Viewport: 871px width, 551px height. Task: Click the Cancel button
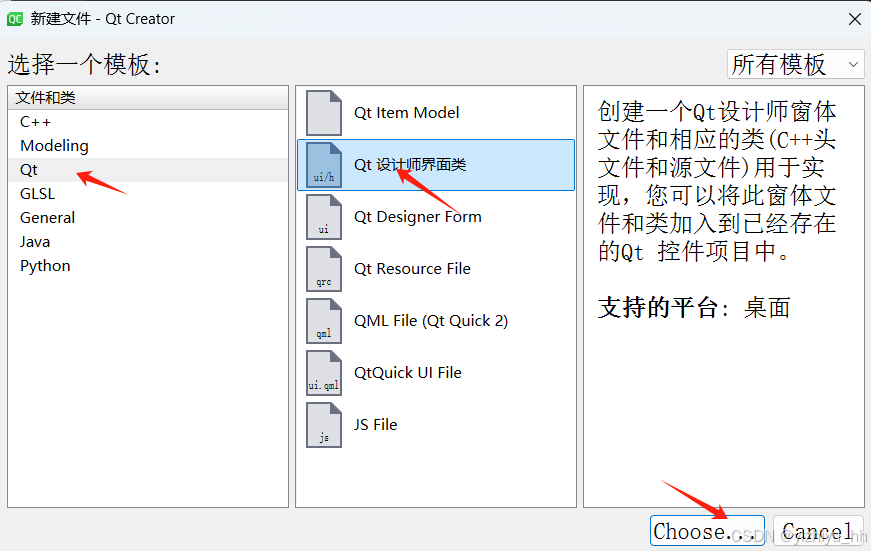pos(818,530)
